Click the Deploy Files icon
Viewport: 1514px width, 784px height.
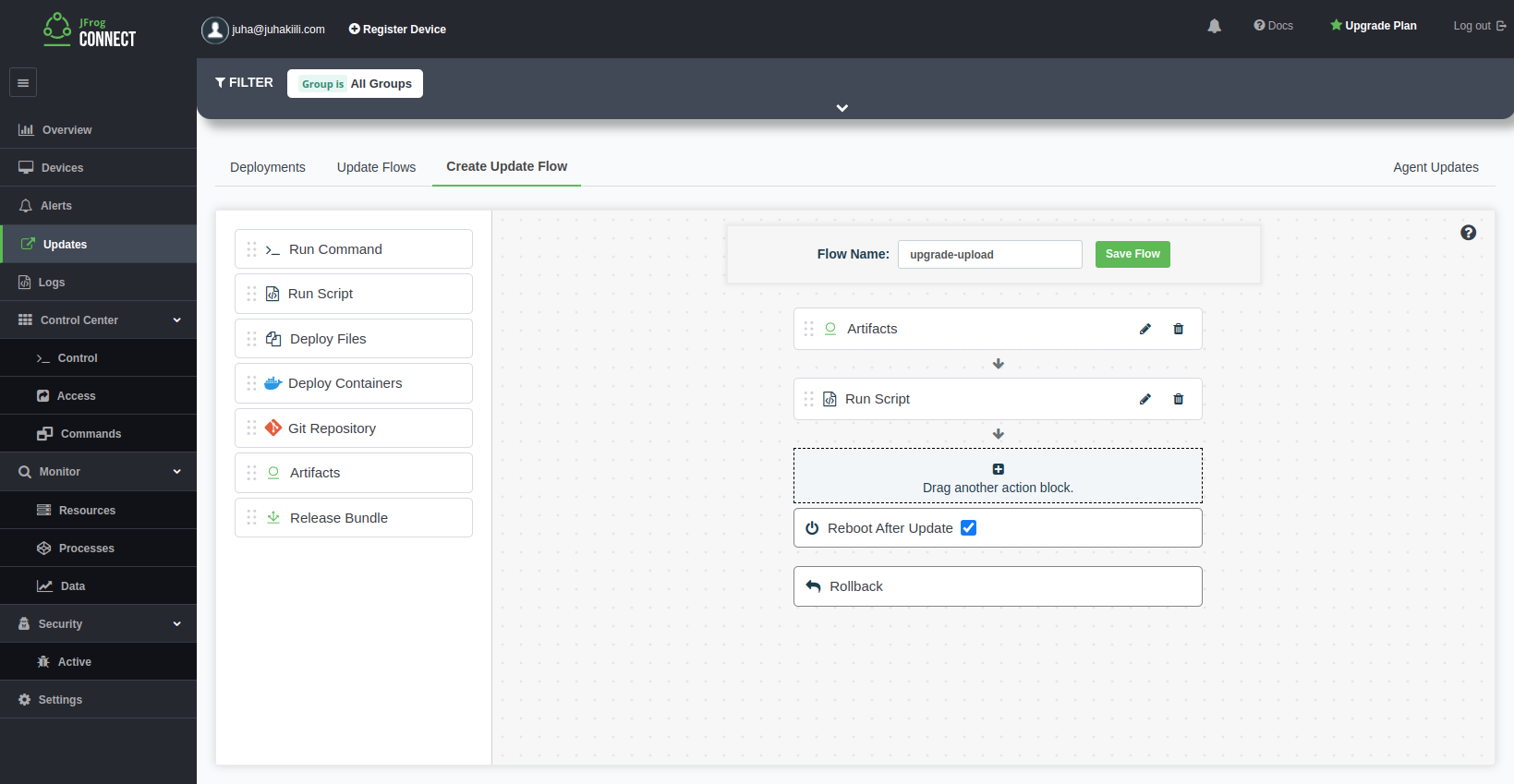click(273, 339)
